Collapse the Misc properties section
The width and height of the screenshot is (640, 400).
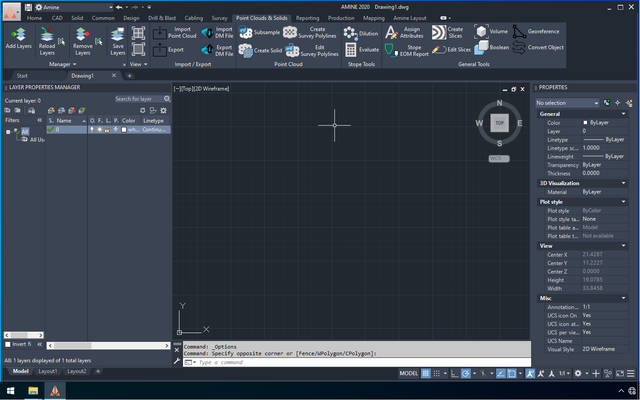(623, 298)
